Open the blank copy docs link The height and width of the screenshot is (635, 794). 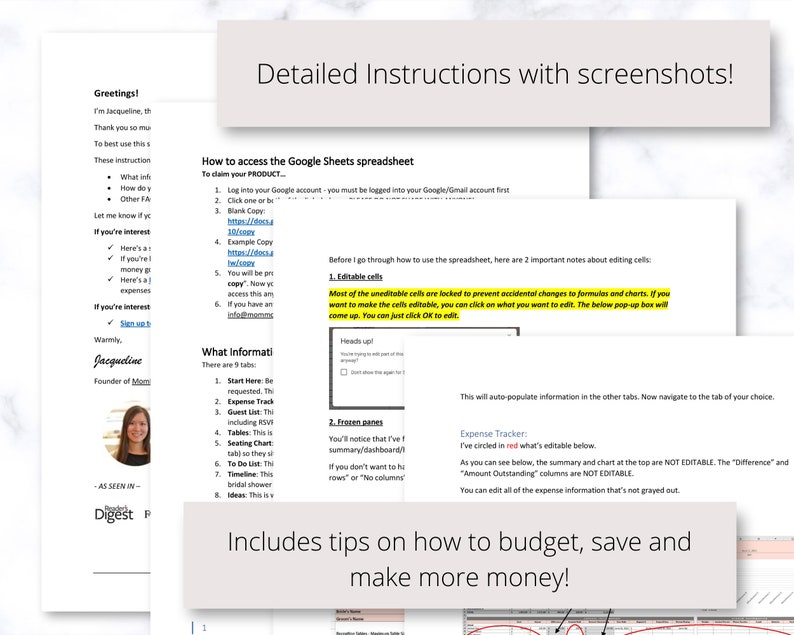point(250,226)
